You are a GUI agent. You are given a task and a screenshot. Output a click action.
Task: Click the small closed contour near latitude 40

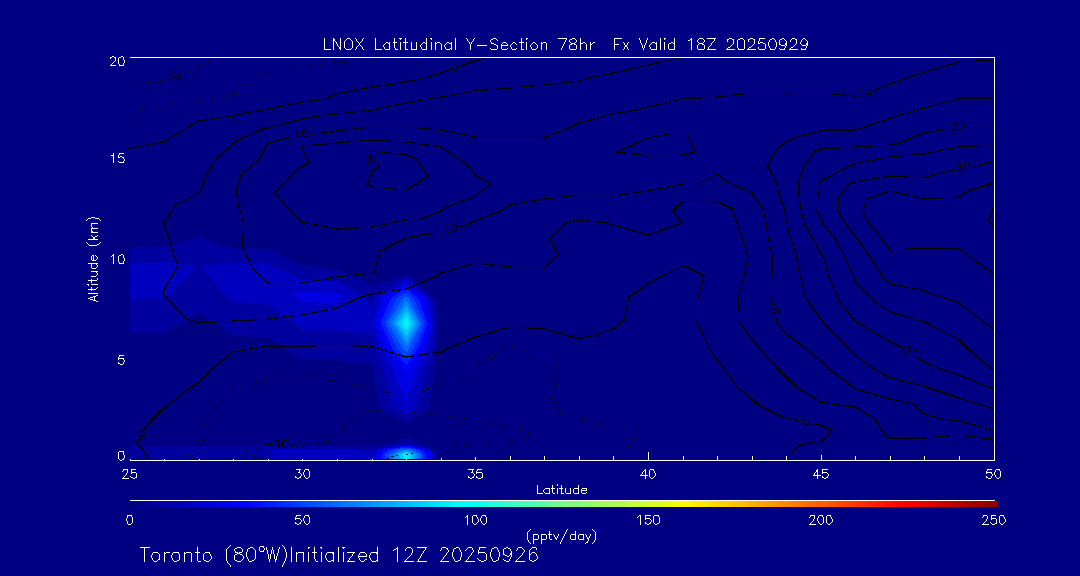[657, 145]
